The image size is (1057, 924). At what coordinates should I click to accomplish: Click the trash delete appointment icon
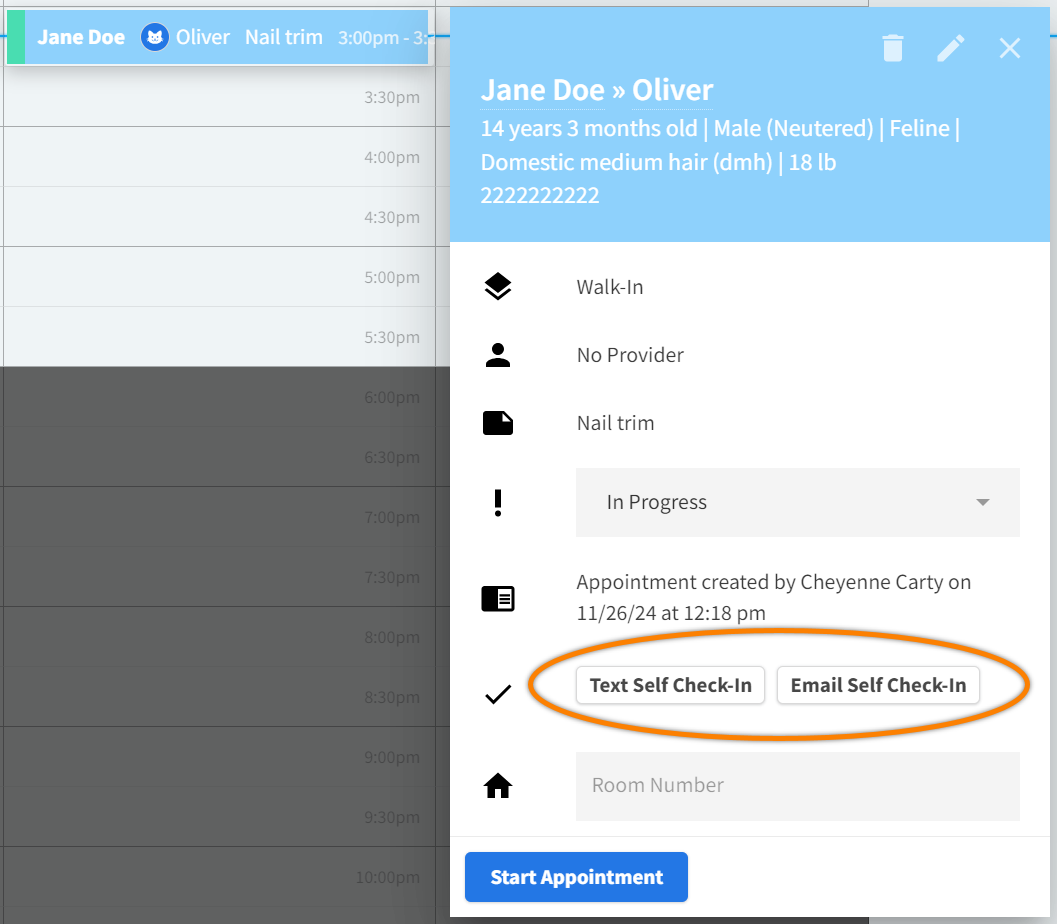[x=893, y=48]
